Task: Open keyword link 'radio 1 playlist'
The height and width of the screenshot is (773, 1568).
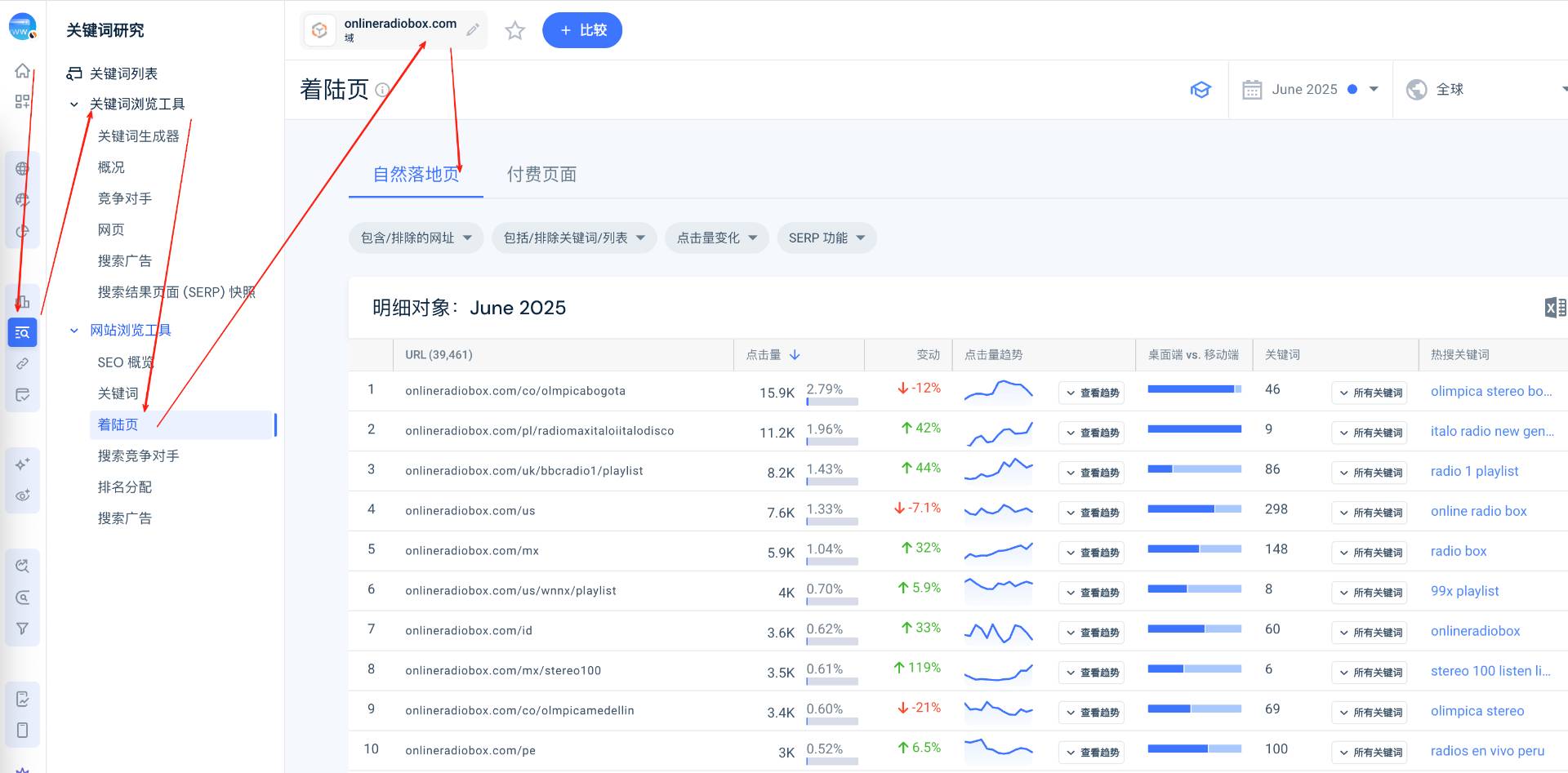Action: [x=1475, y=471]
